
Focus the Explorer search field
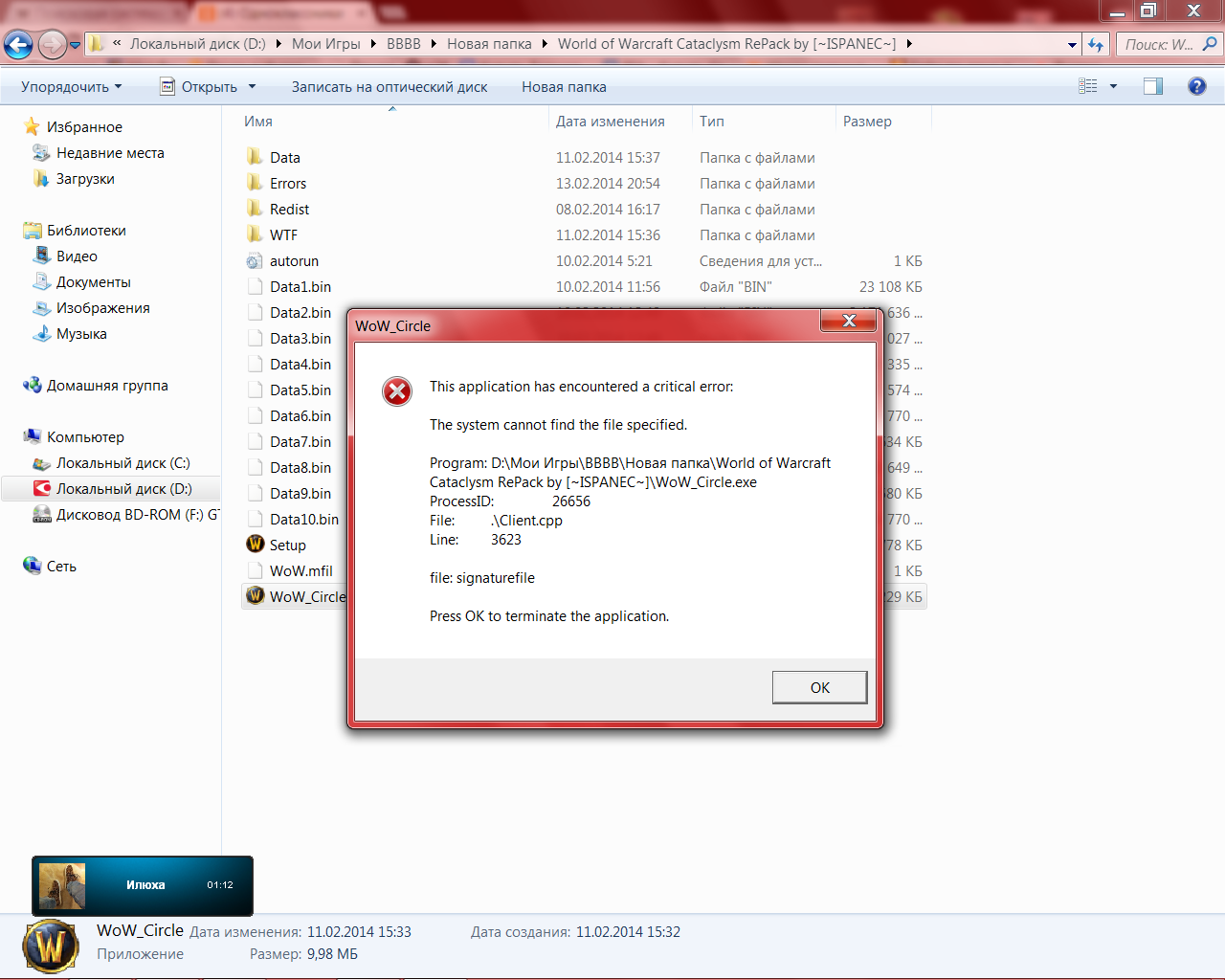click(1159, 44)
